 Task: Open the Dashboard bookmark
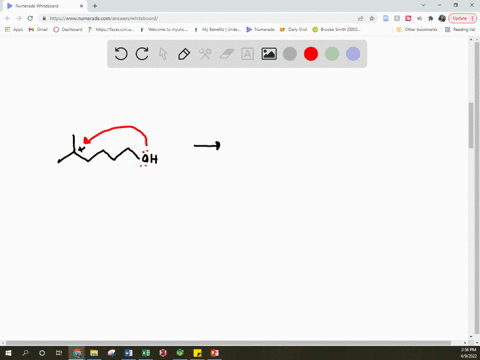tap(68, 29)
